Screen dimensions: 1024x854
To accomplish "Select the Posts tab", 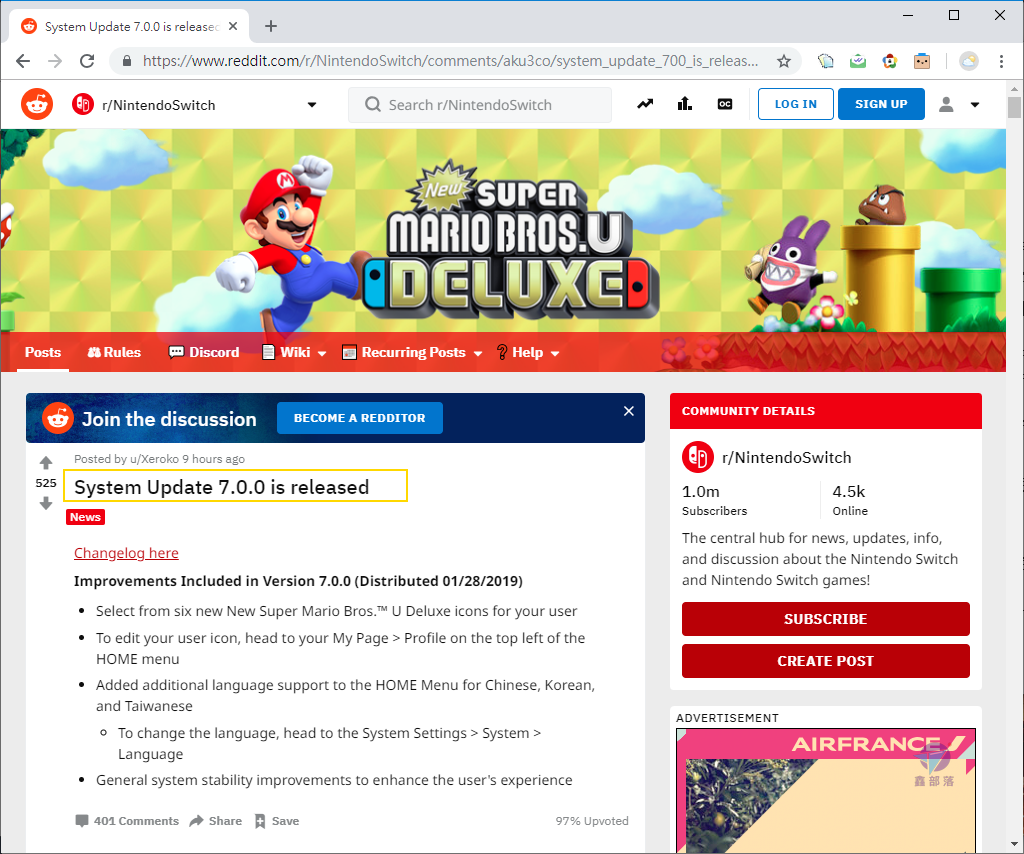I will coord(43,353).
